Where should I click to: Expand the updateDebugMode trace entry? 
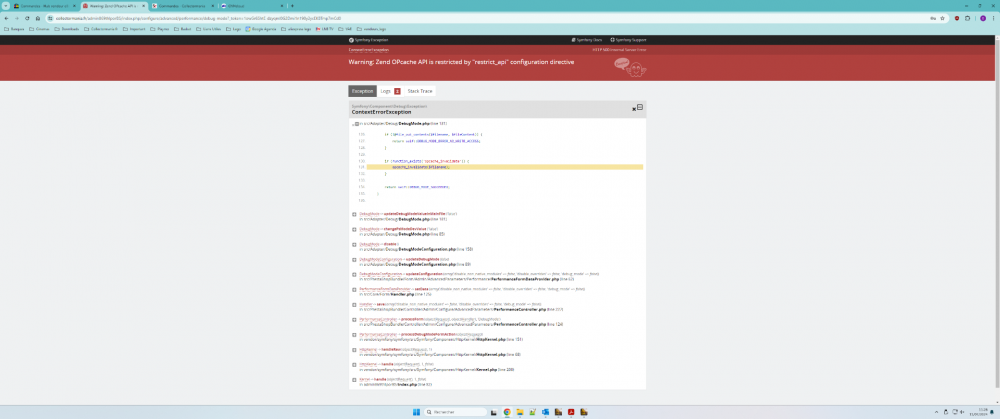coord(355,260)
